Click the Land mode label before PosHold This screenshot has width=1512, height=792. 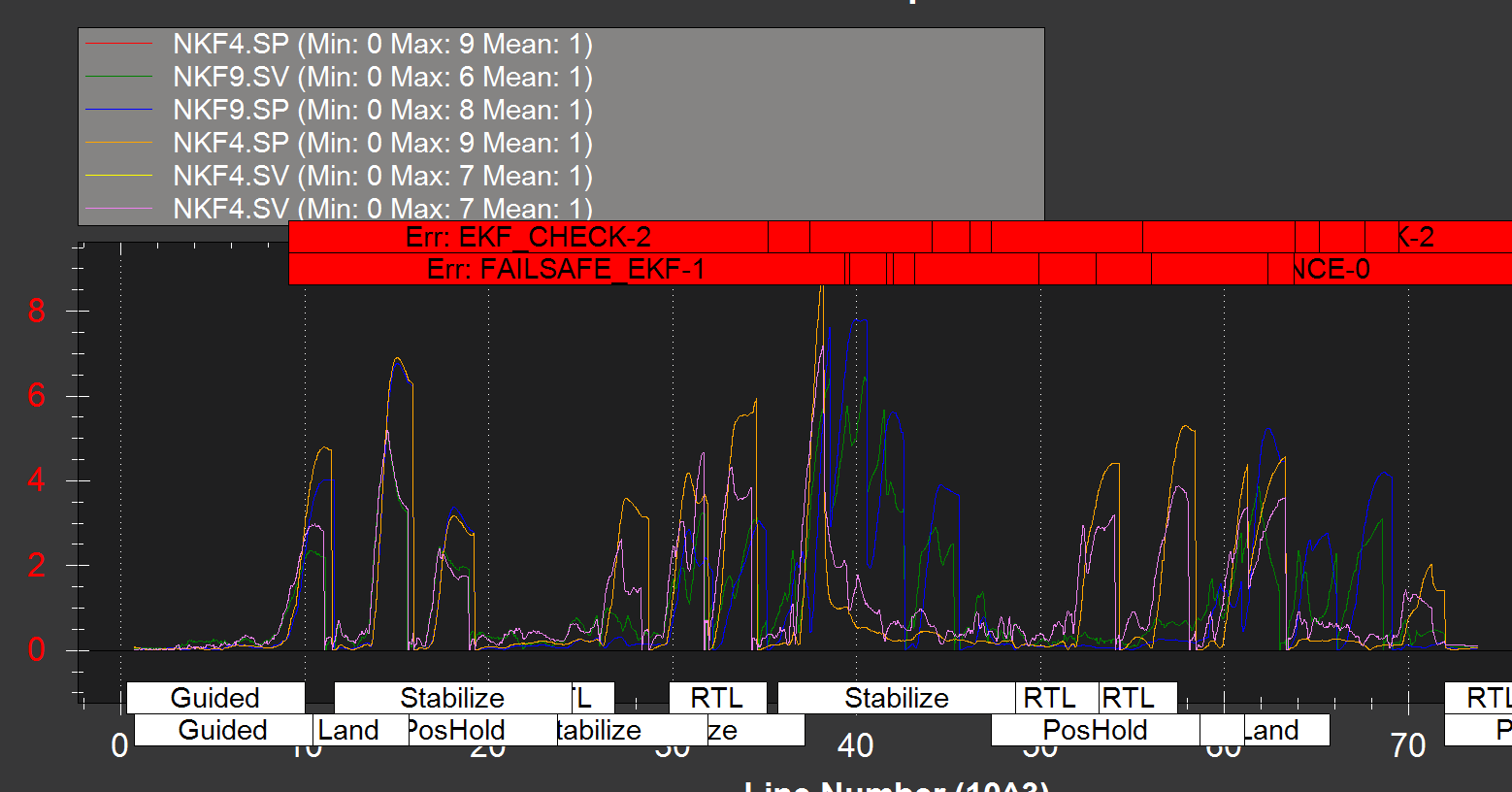click(348, 730)
